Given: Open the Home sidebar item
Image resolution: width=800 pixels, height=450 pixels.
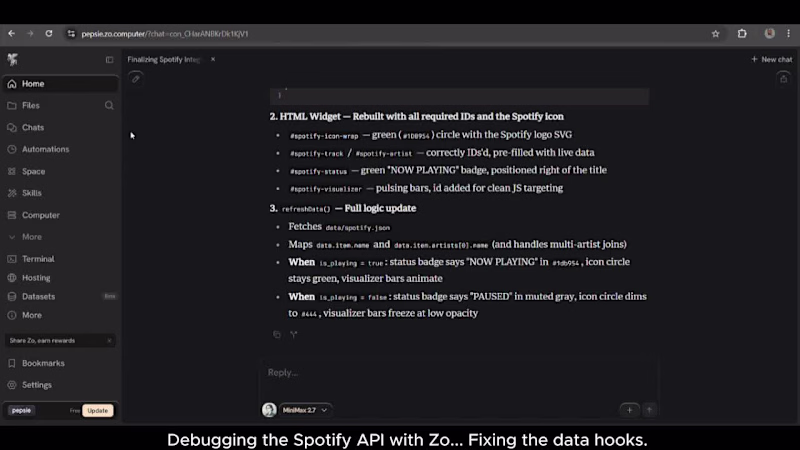Looking at the screenshot, I should point(60,84).
